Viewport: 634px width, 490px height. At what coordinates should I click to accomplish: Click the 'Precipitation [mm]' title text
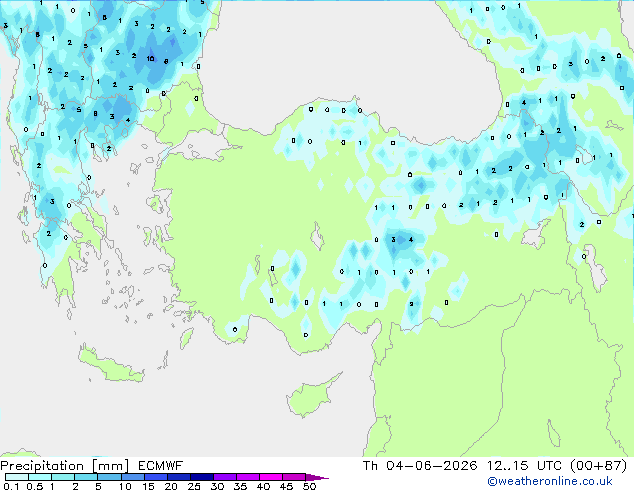pos(65,466)
